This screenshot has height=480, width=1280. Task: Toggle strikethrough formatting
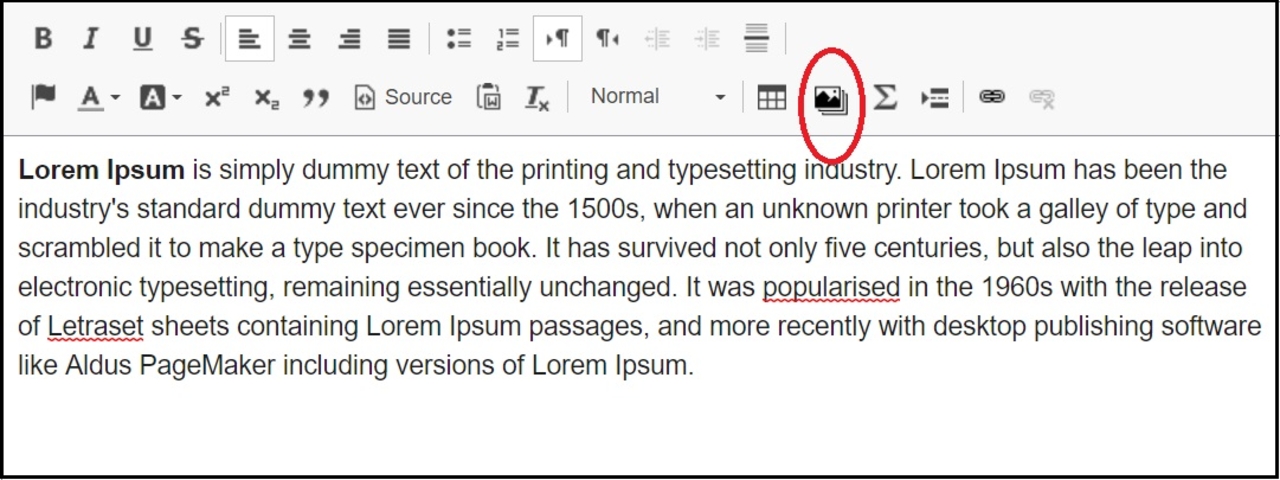click(x=192, y=39)
